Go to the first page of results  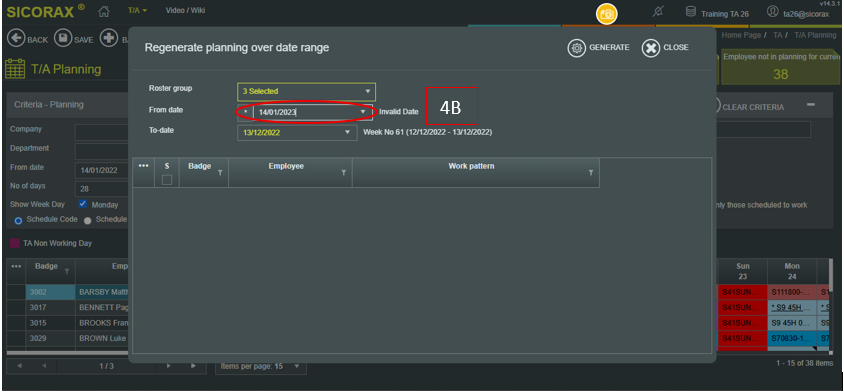tap(19, 366)
